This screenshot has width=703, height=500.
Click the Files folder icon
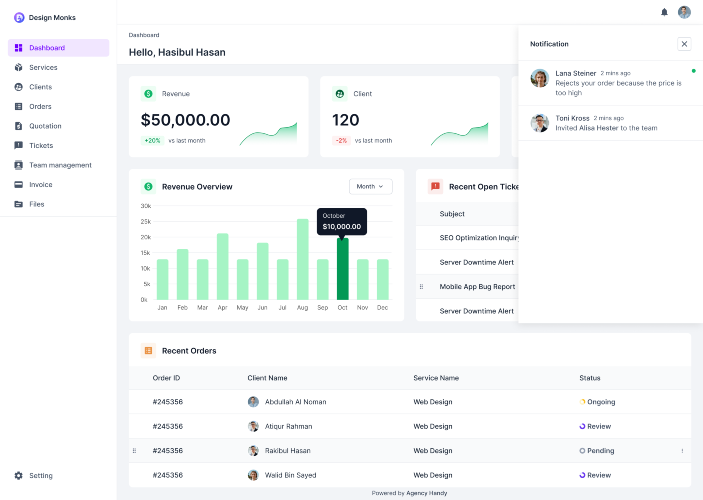click(x=18, y=204)
